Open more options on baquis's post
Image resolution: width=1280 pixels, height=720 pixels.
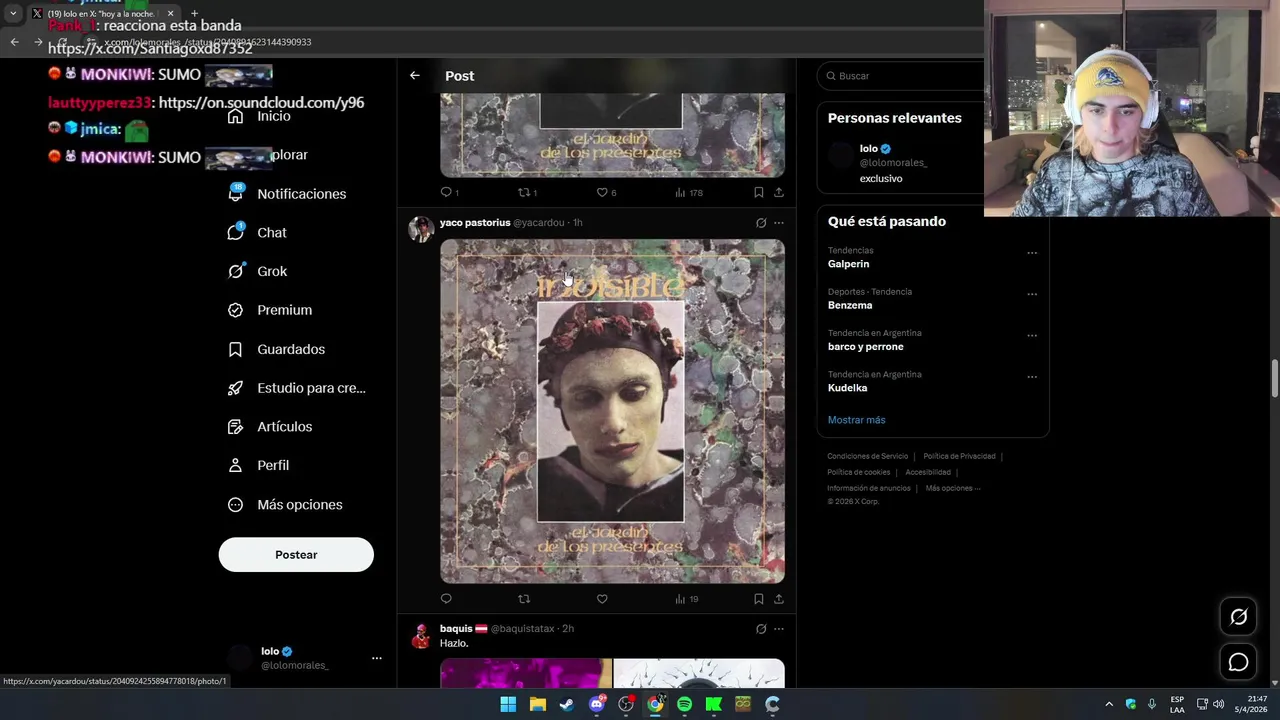(779, 629)
